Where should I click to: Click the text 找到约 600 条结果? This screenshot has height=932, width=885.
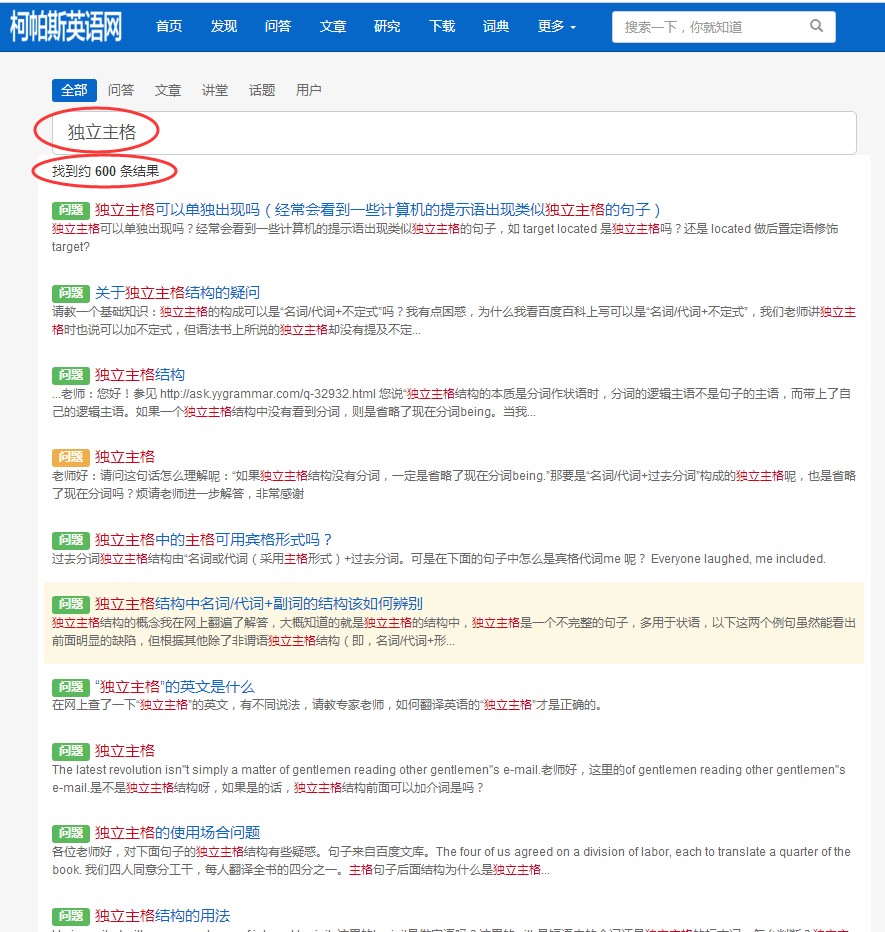click(x=105, y=172)
